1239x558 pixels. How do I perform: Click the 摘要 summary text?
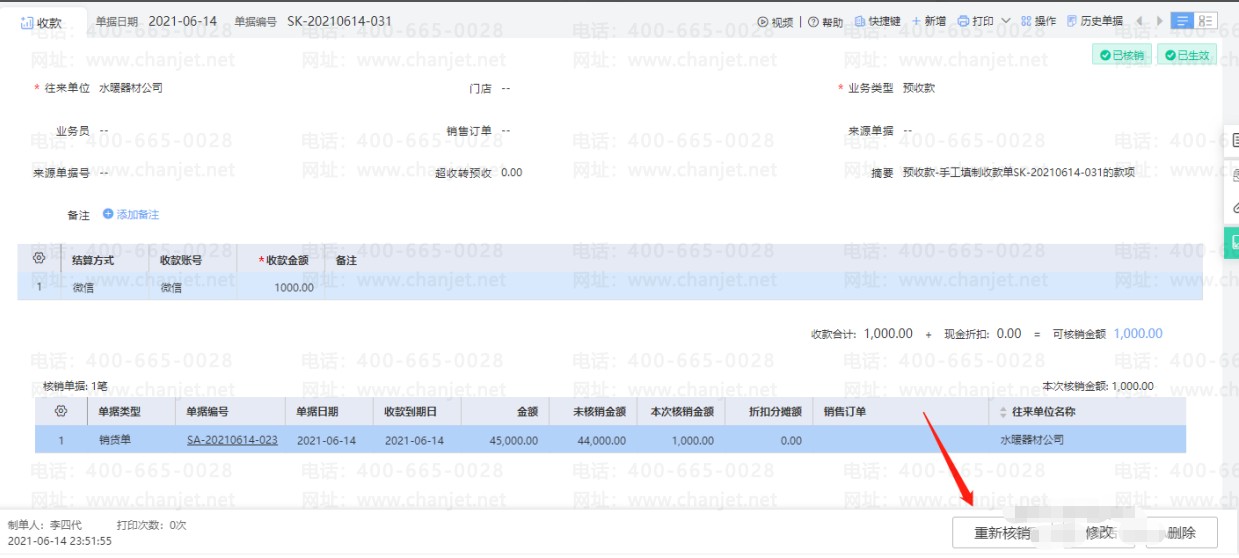pyautogui.click(x=1018, y=172)
